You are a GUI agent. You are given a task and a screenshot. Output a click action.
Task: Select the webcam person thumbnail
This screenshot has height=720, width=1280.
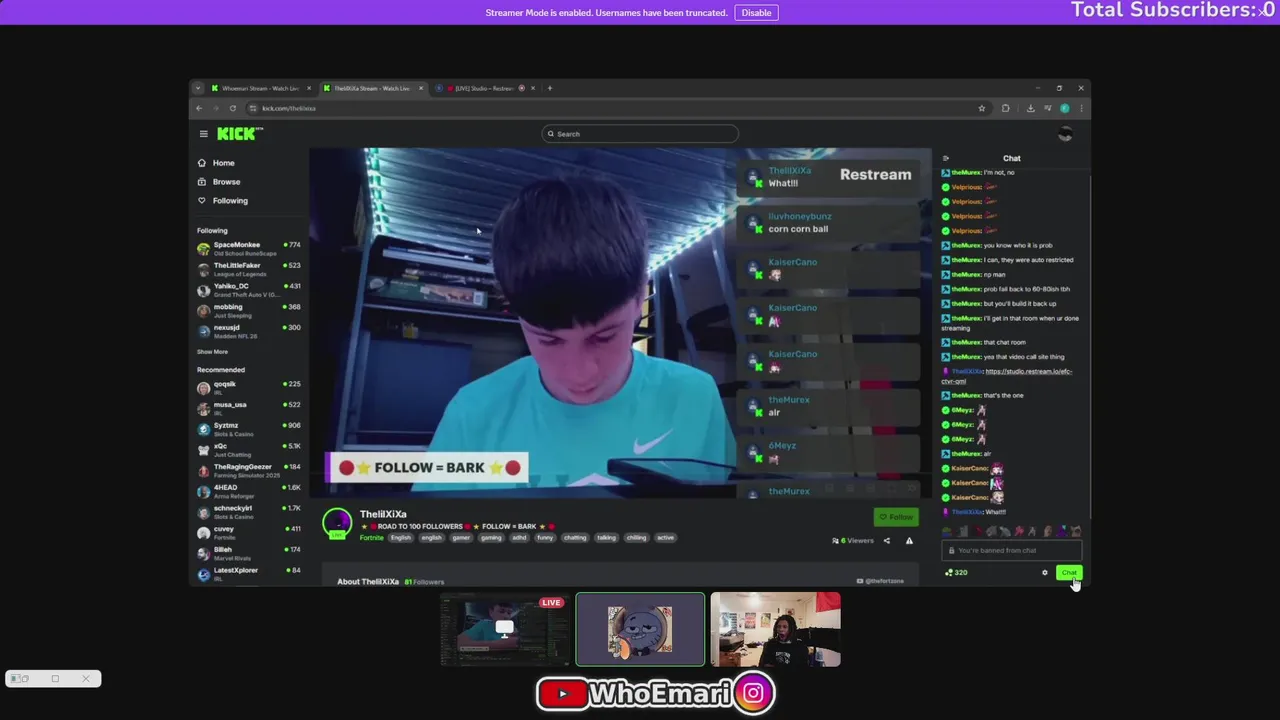pos(776,629)
